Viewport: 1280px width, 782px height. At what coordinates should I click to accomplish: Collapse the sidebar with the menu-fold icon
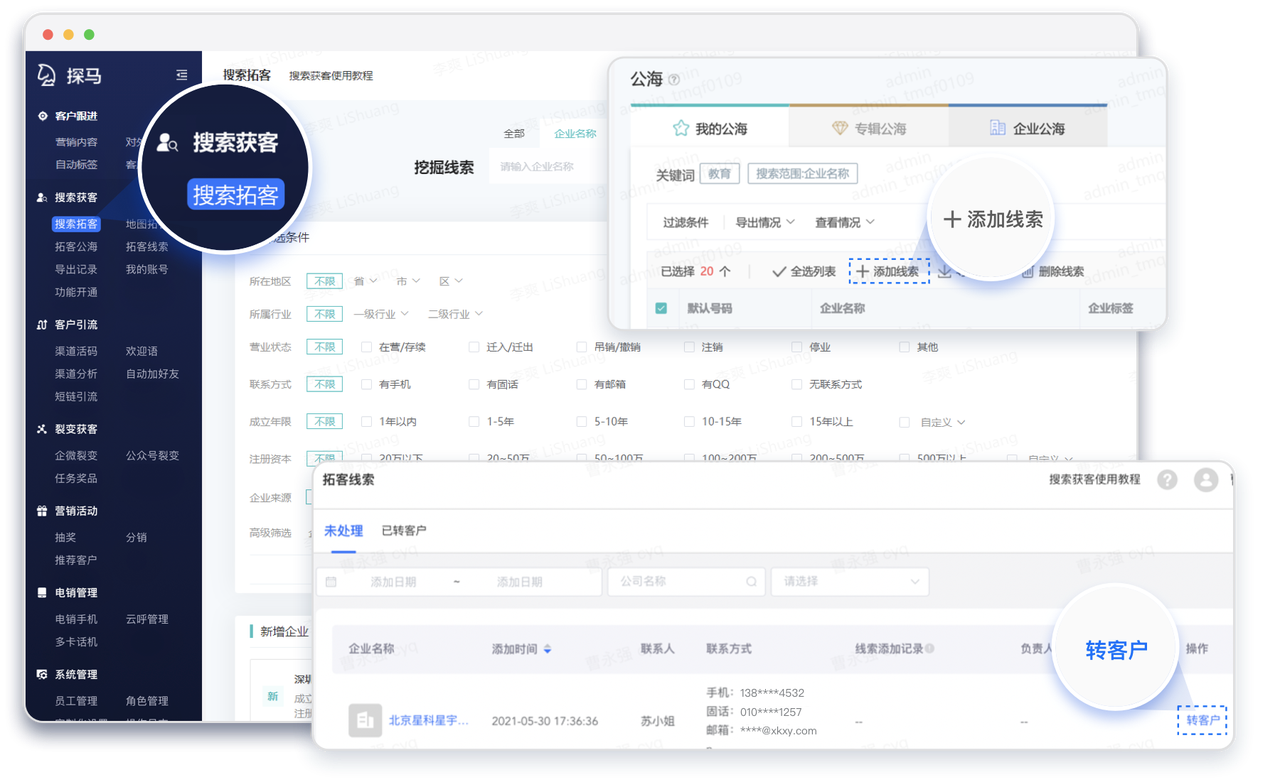[181, 75]
